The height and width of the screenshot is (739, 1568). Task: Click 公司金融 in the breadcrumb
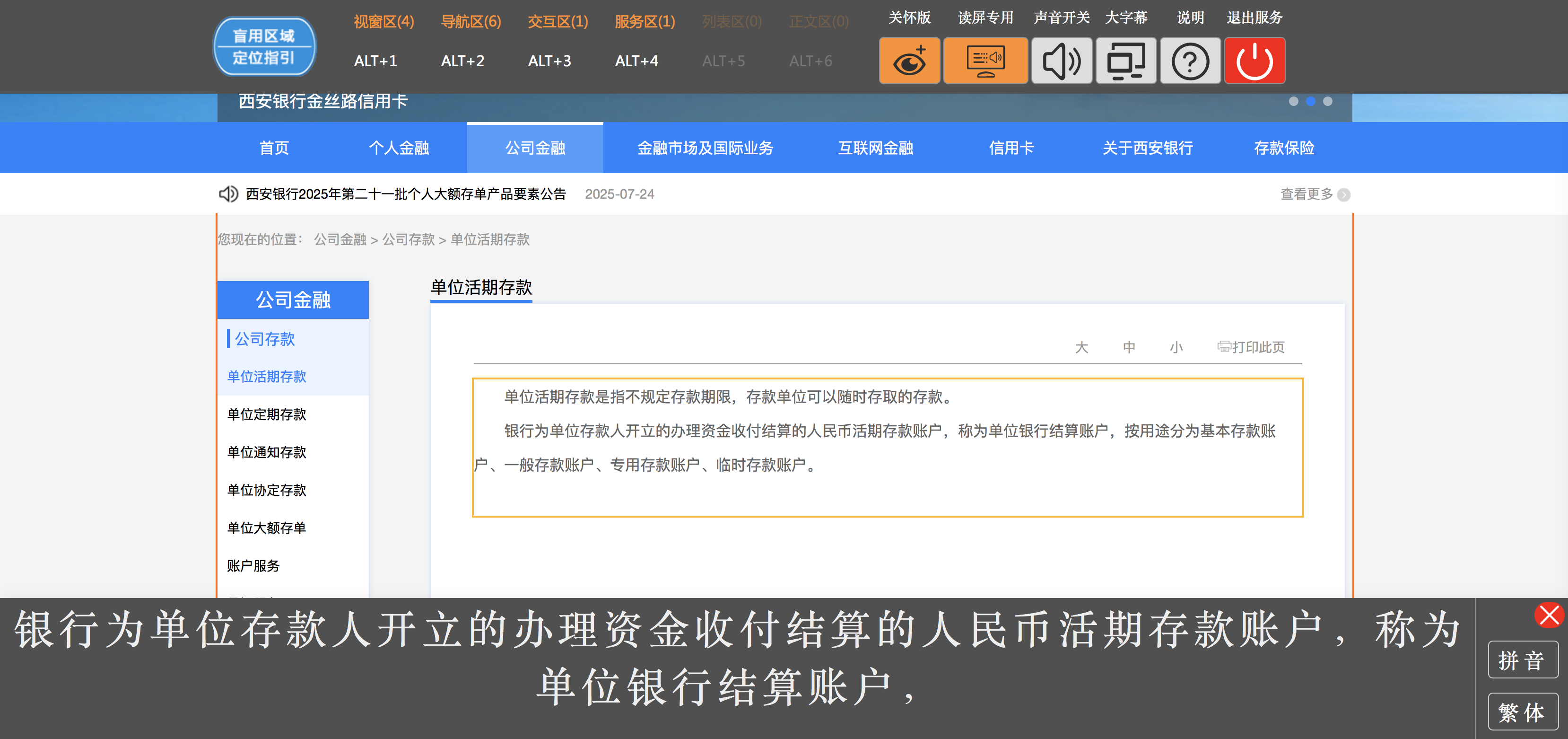click(340, 239)
